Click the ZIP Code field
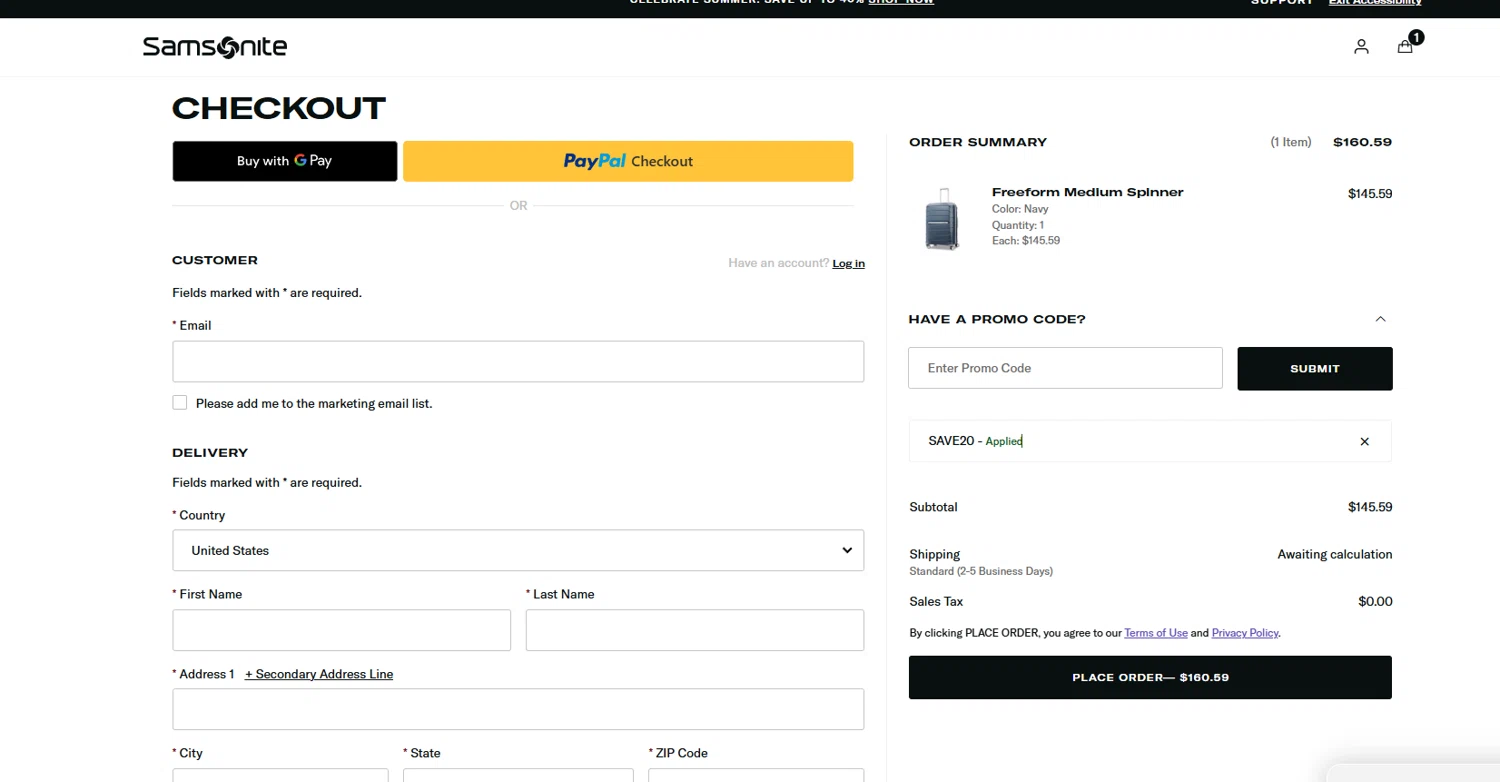 click(756, 775)
